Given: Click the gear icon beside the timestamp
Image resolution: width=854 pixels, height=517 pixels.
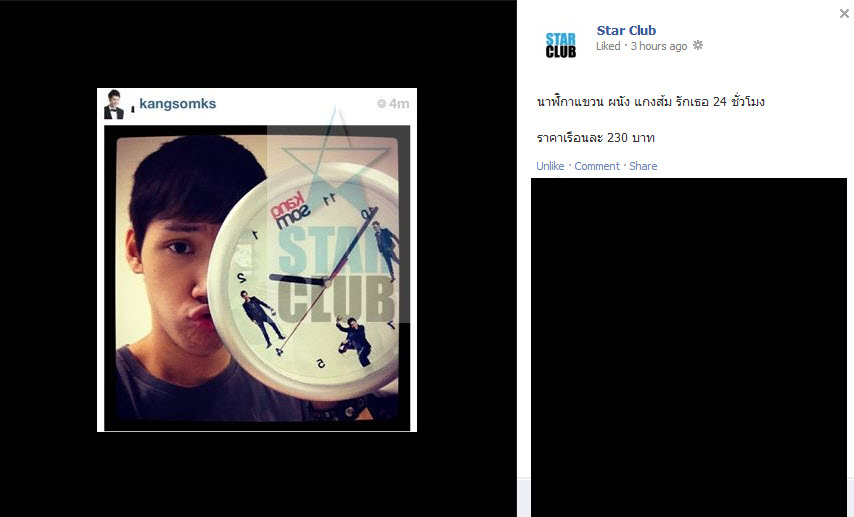Looking at the screenshot, I should [698, 46].
